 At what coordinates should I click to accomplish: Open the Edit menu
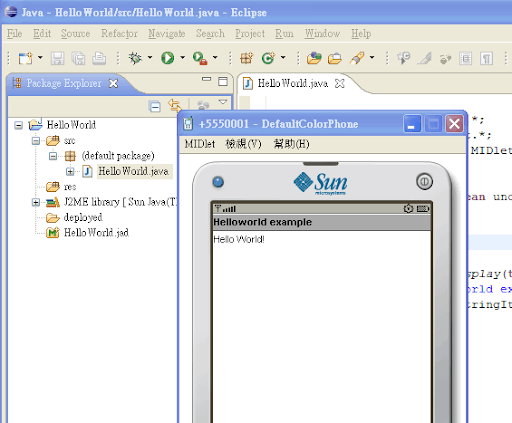click(42, 33)
